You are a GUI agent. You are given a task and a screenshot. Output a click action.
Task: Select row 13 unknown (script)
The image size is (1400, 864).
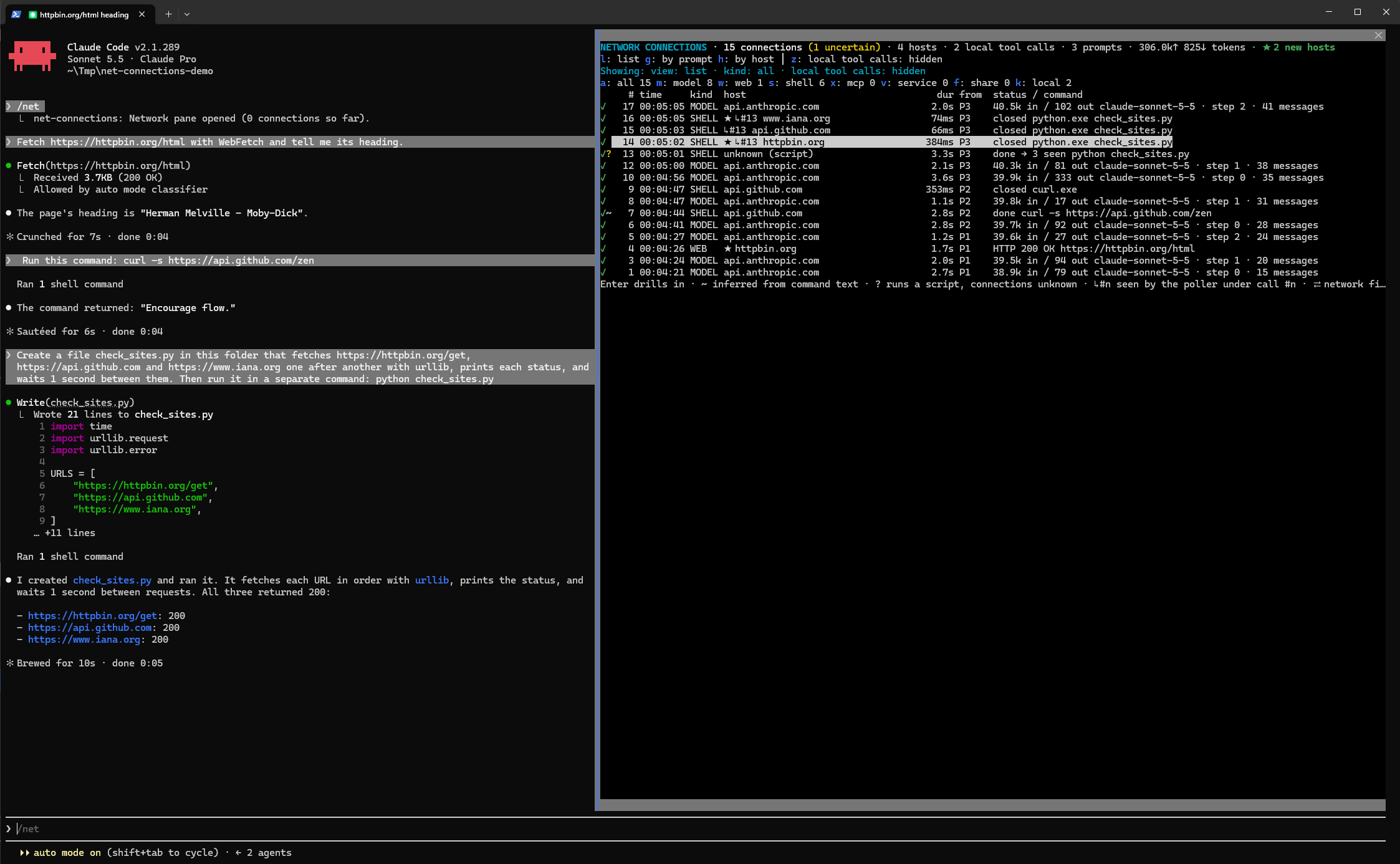tap(894, 154)
